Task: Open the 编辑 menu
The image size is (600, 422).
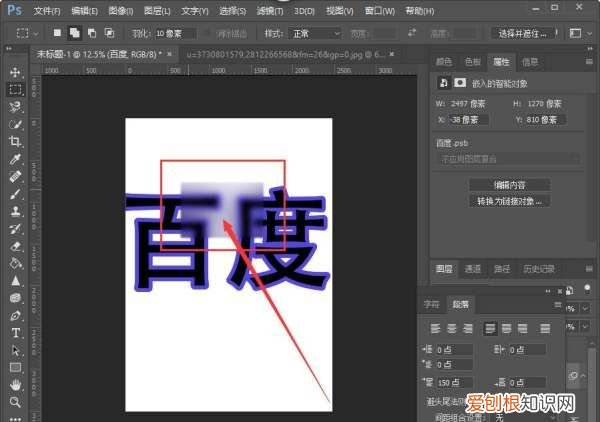Action: [85, 11]
